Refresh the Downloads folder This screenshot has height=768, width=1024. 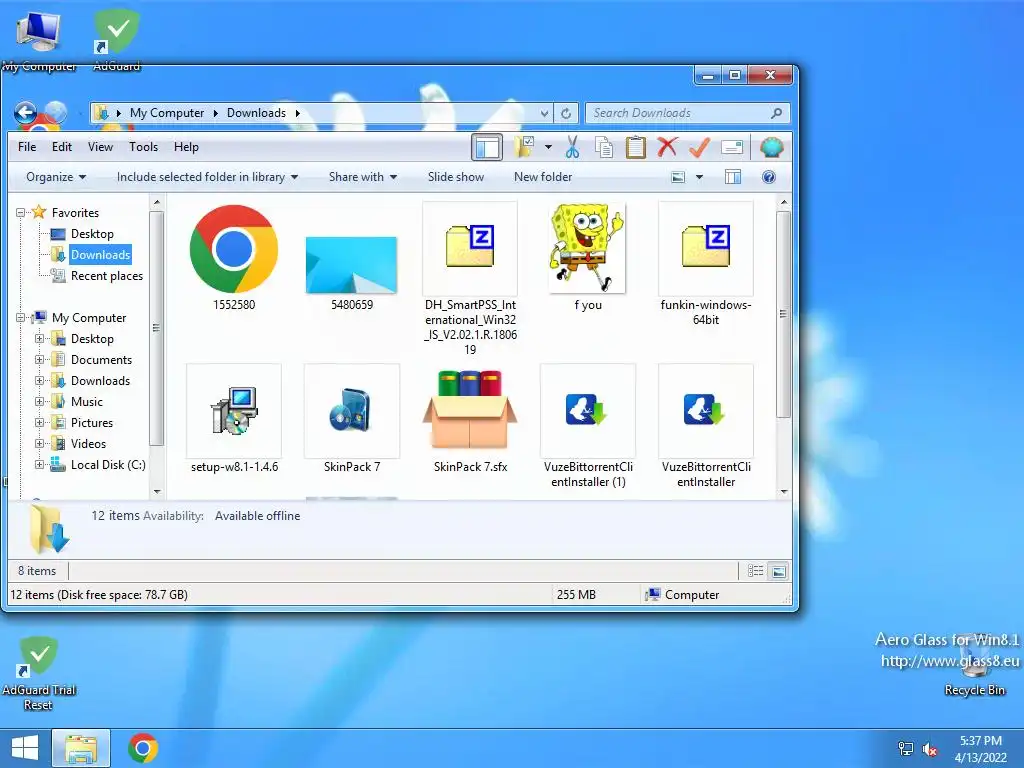566,113
